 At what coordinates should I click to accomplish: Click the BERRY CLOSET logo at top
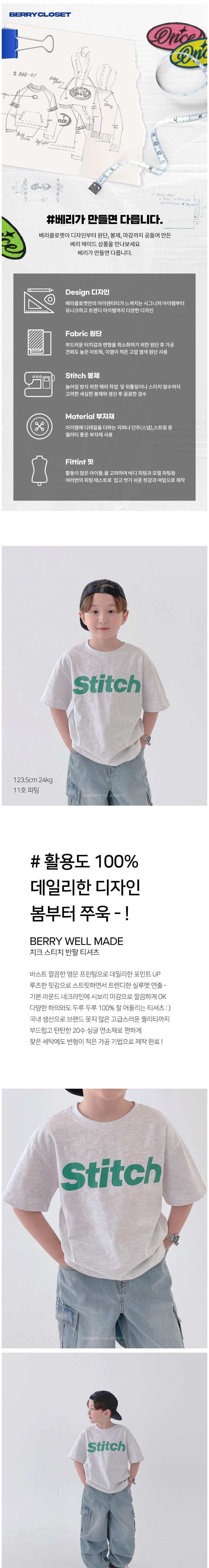(40, 14)
